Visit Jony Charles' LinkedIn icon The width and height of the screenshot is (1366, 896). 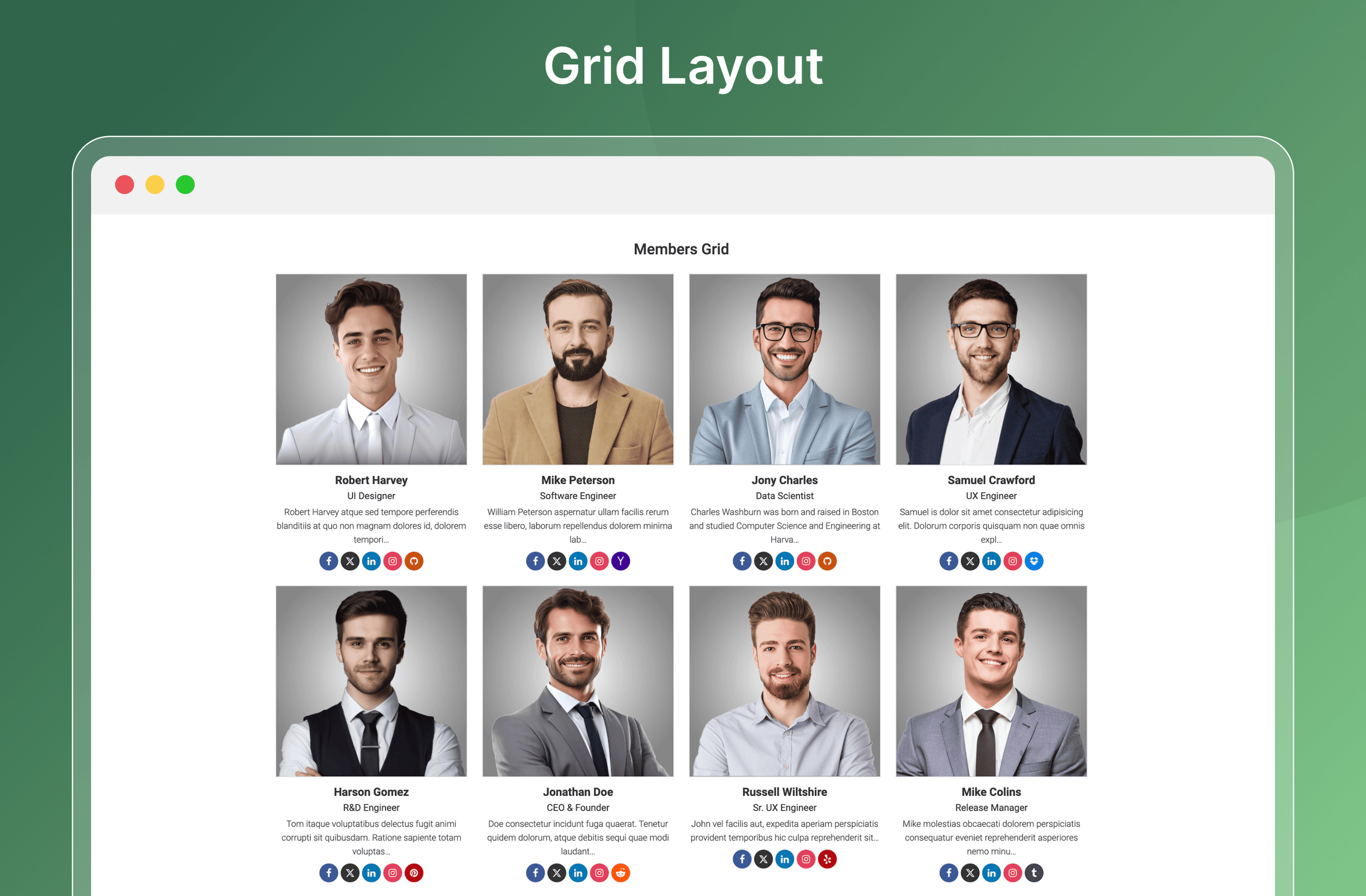pyautogui.click(x=785, y=561)
